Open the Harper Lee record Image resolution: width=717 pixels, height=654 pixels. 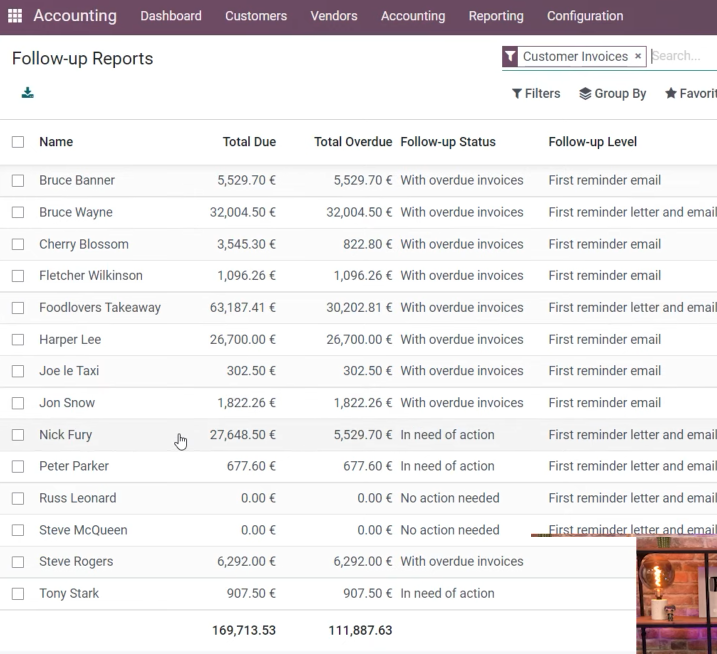pyautogui.click(x=70, y=339)
